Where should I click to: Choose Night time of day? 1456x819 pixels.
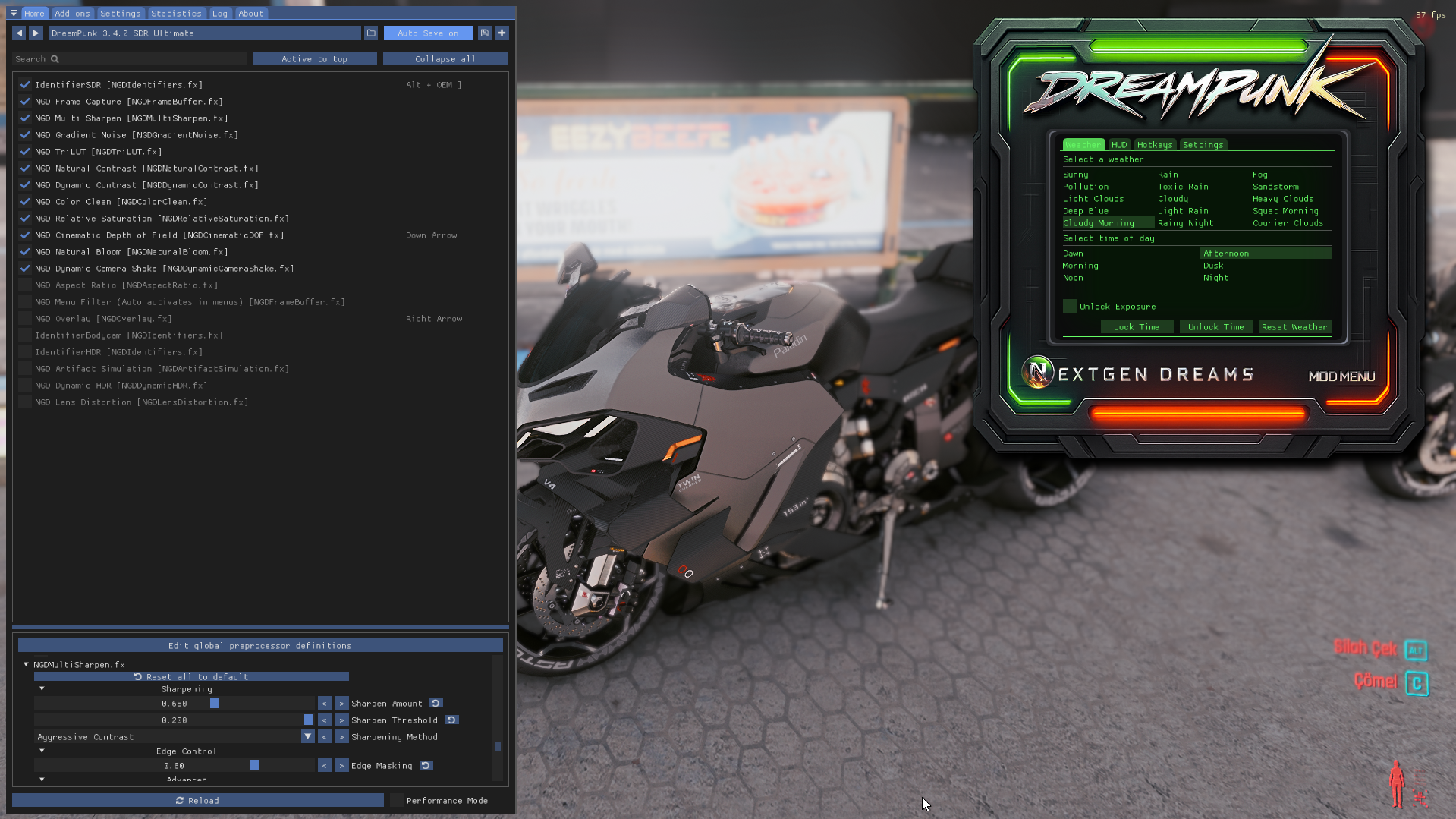coord(1215,278)
